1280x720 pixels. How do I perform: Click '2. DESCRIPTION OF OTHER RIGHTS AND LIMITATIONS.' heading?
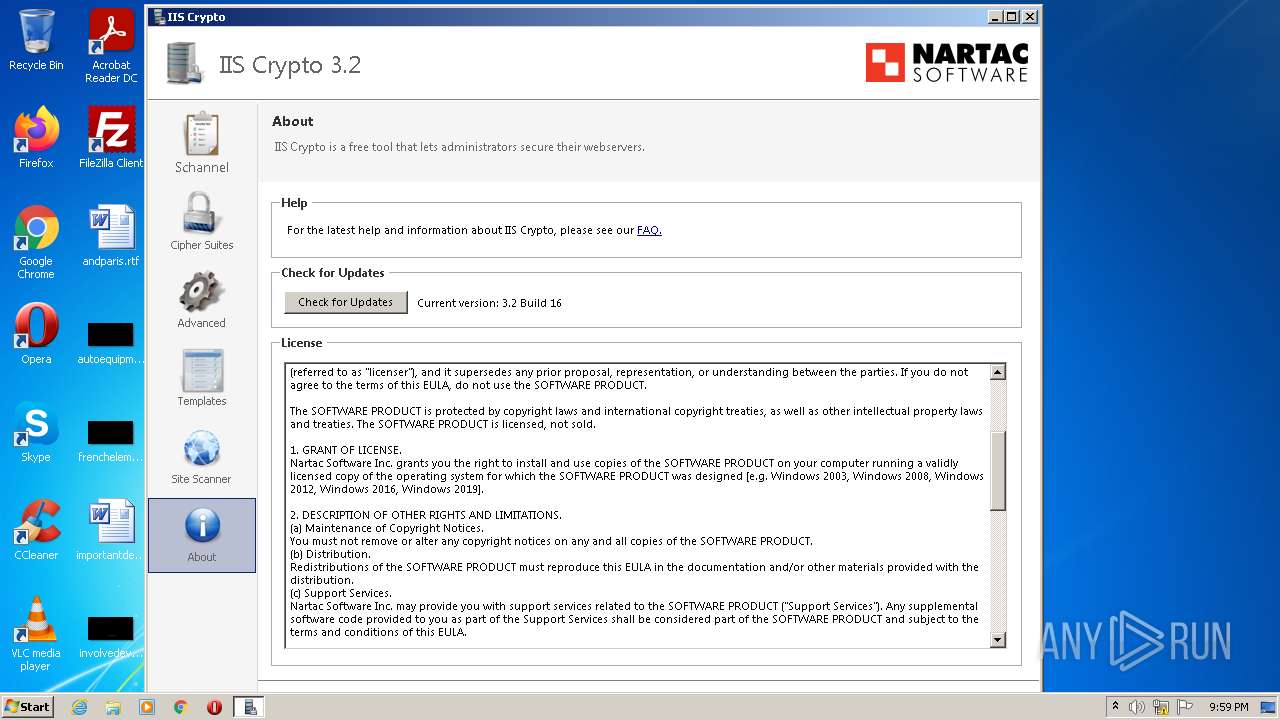coord(426,515)
